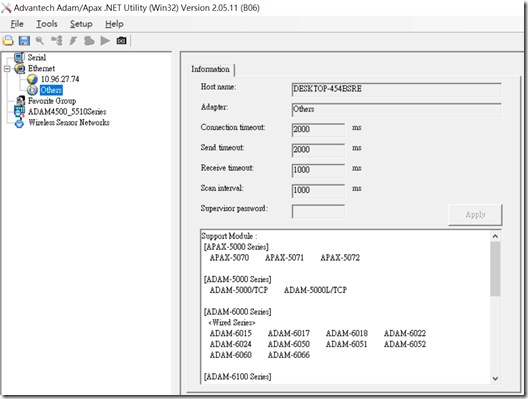Click the Scan interval field
The width and height of the screenshot is (528, 399).
coord(318,190)
